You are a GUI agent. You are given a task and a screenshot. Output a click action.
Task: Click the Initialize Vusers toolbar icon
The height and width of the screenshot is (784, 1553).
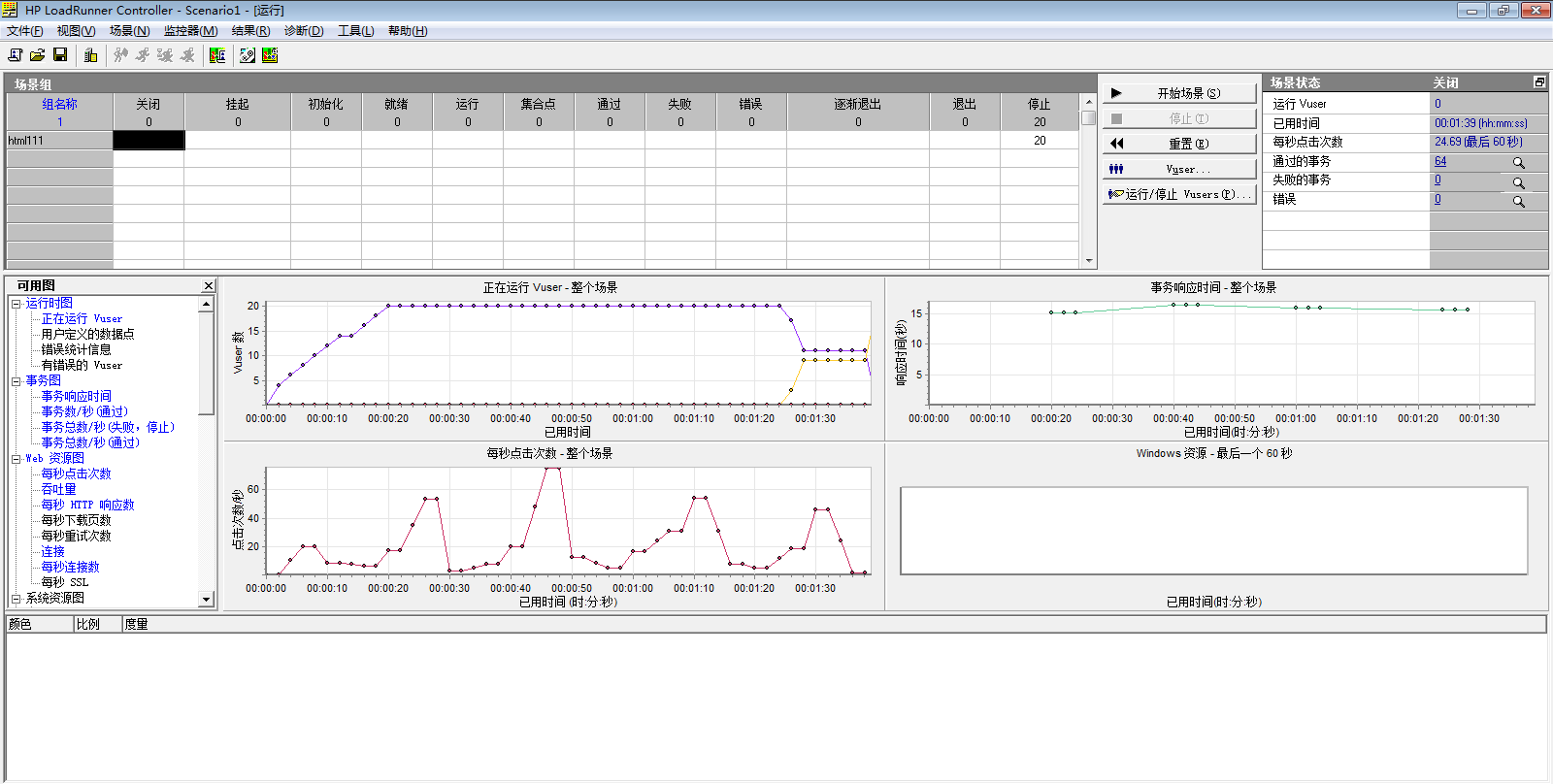coord(120,55)
